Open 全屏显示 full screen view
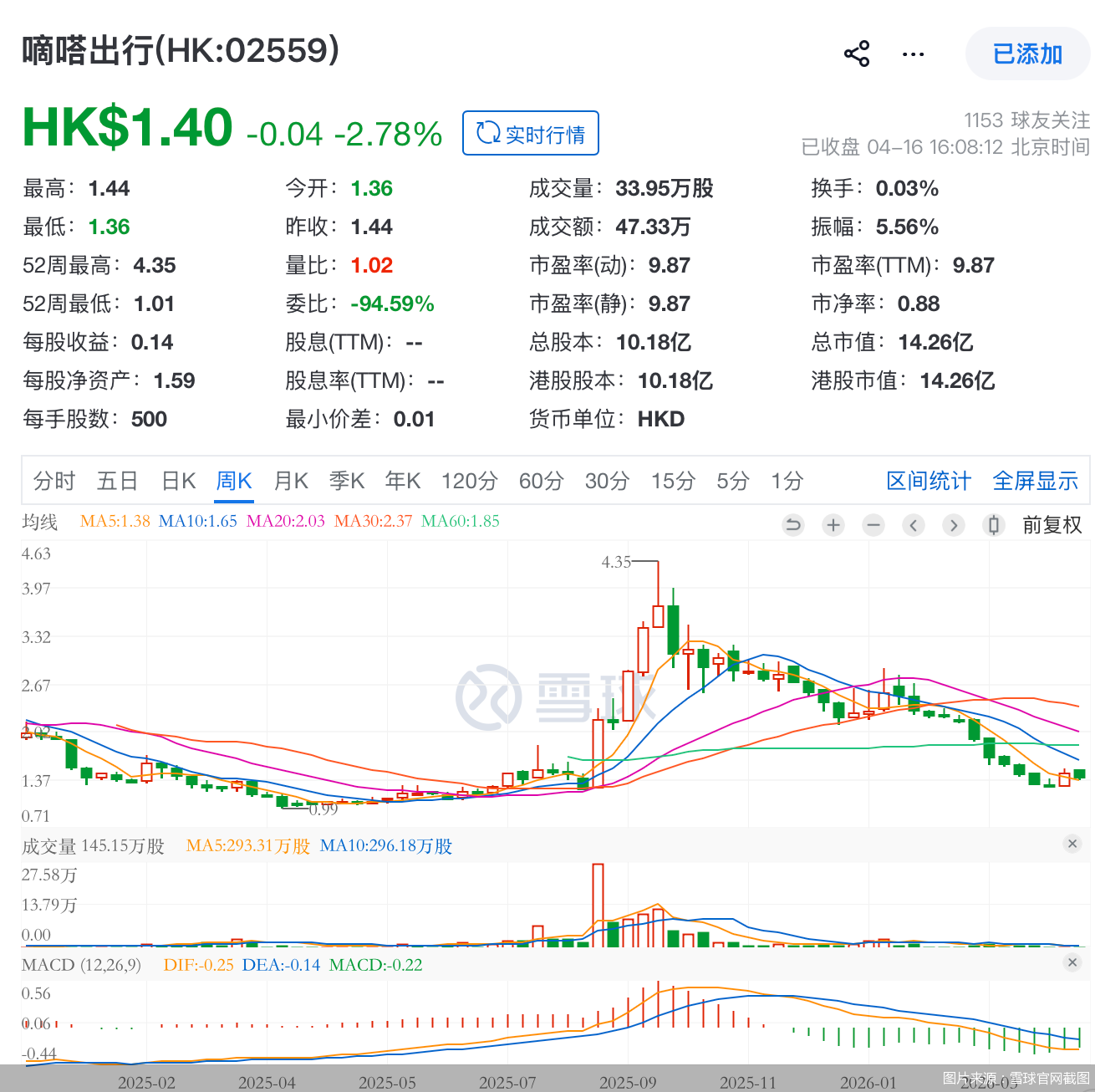The height and width of the screenshot is (1092, 1095). pyautogui.click(x=1035, y=481)
